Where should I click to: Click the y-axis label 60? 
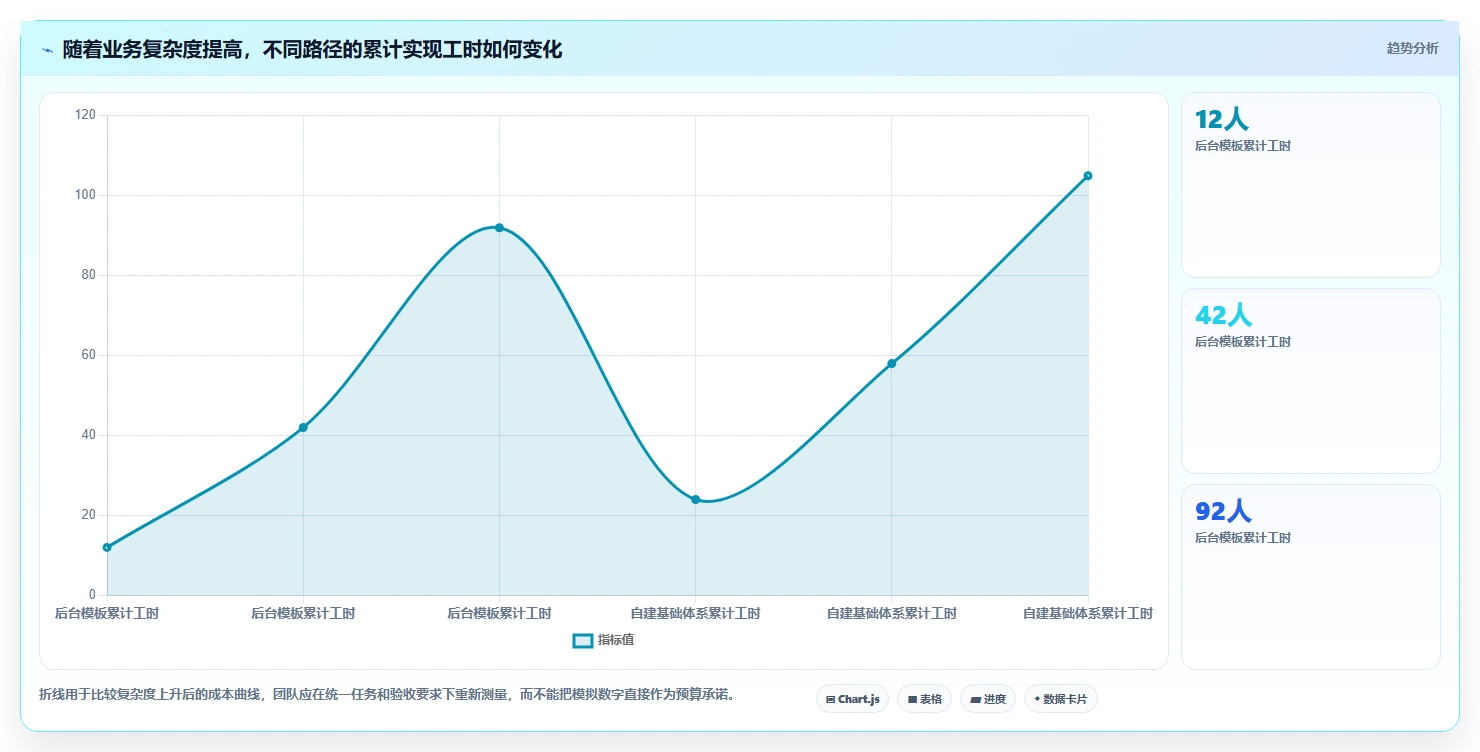click(x=89, y=355)
